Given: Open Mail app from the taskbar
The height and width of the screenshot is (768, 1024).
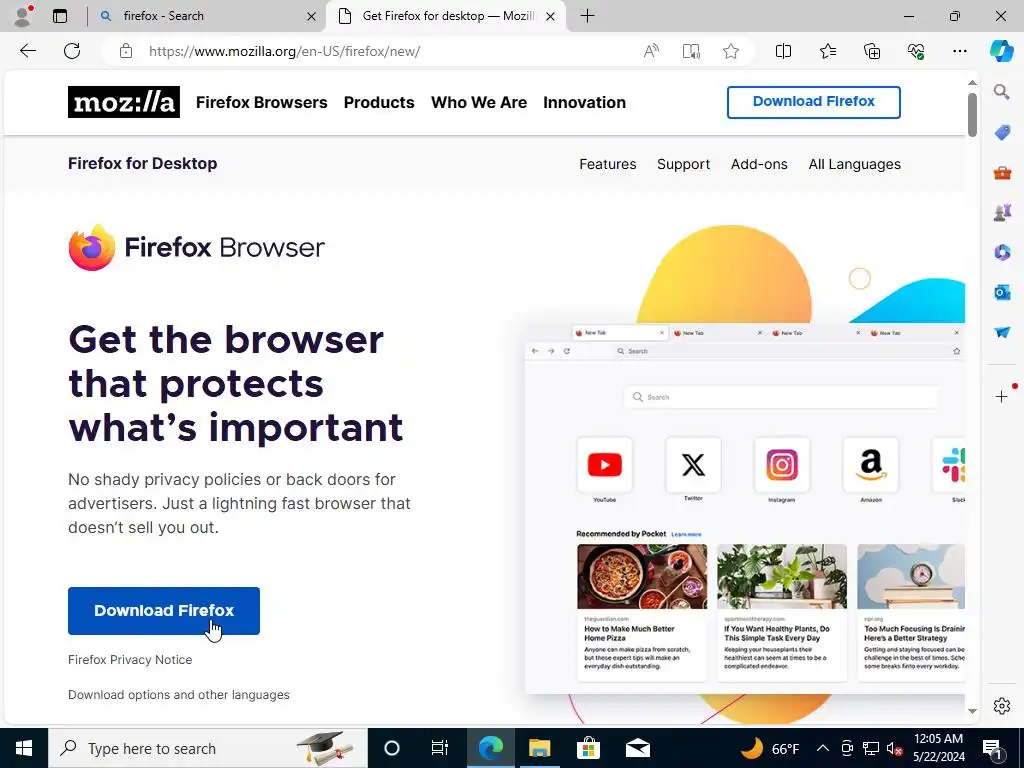Looking at the screenshot, I should tap(637, 748).
